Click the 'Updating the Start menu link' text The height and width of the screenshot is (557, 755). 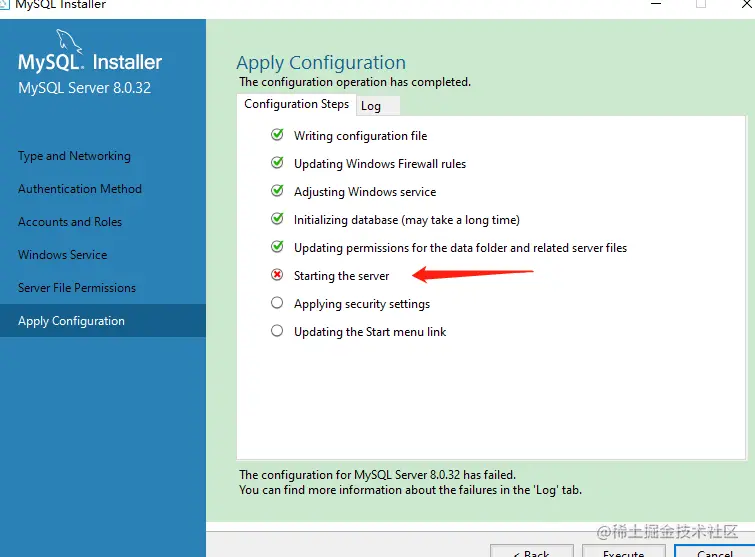point(370,332)
